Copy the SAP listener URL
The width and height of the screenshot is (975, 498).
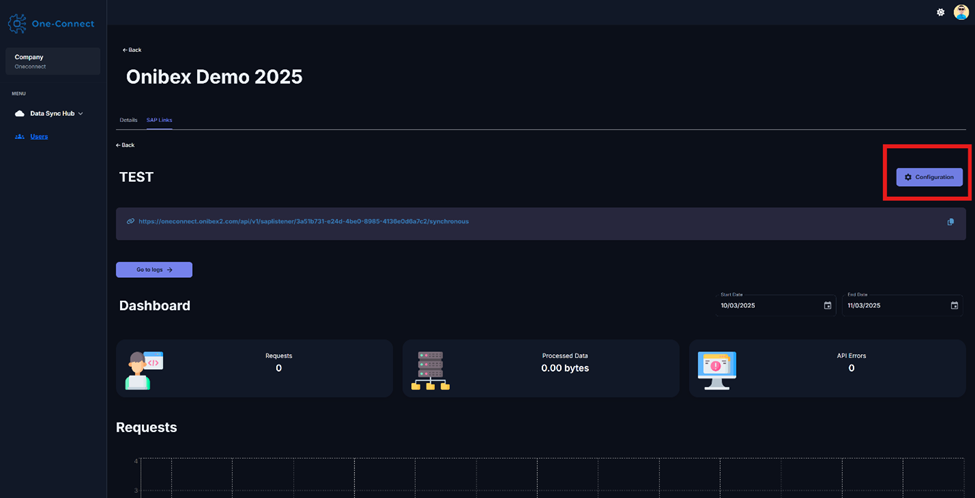[950, 222]
